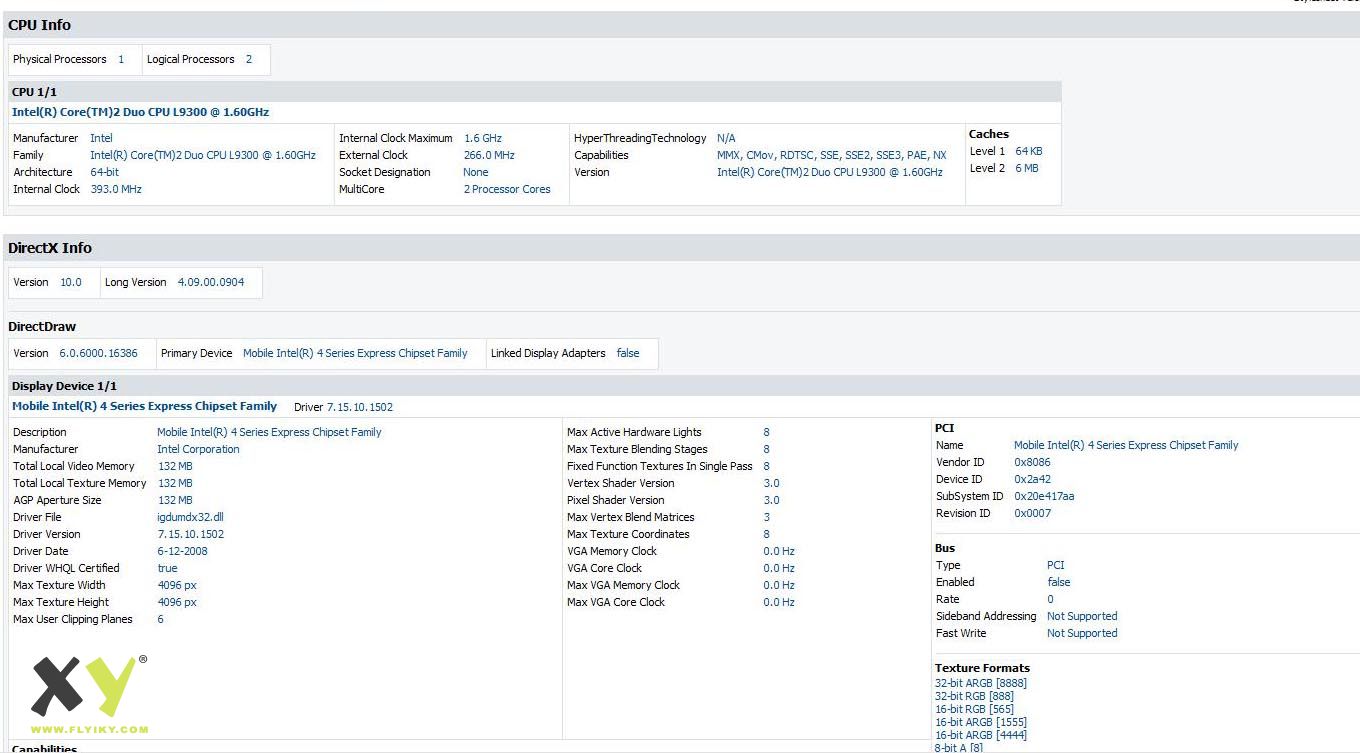This screenshot has height=753, width=1360.
Task: Click the Linked Display Adapters value false
Action: (628, 353)
